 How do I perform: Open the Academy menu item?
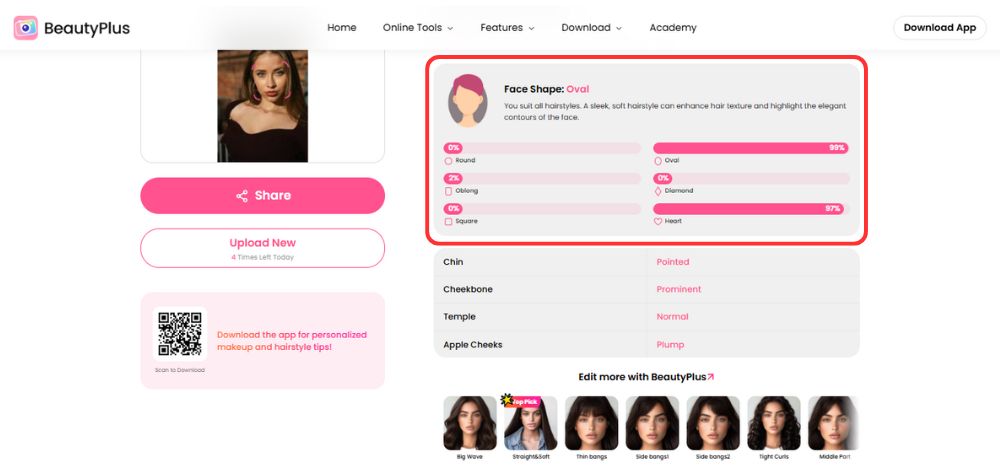pos(673,28)
